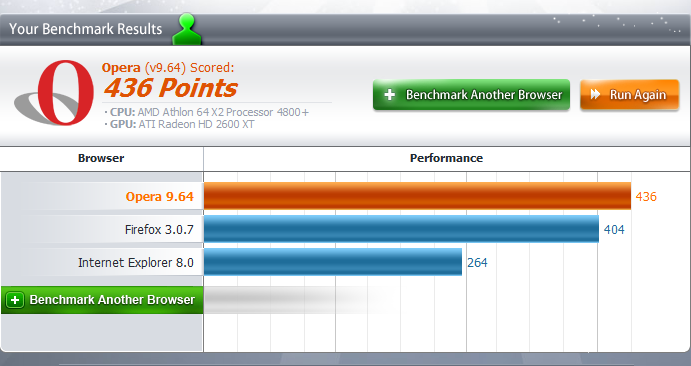Click the Firefox 3.0.7 row label
The image size is (691, 366).
coord(159,229)
